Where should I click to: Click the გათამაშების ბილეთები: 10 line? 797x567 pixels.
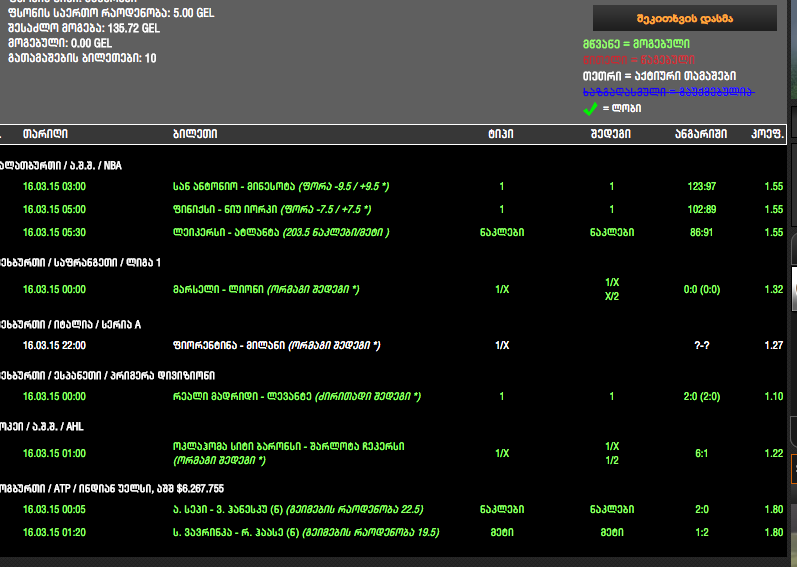pos(82,58)
